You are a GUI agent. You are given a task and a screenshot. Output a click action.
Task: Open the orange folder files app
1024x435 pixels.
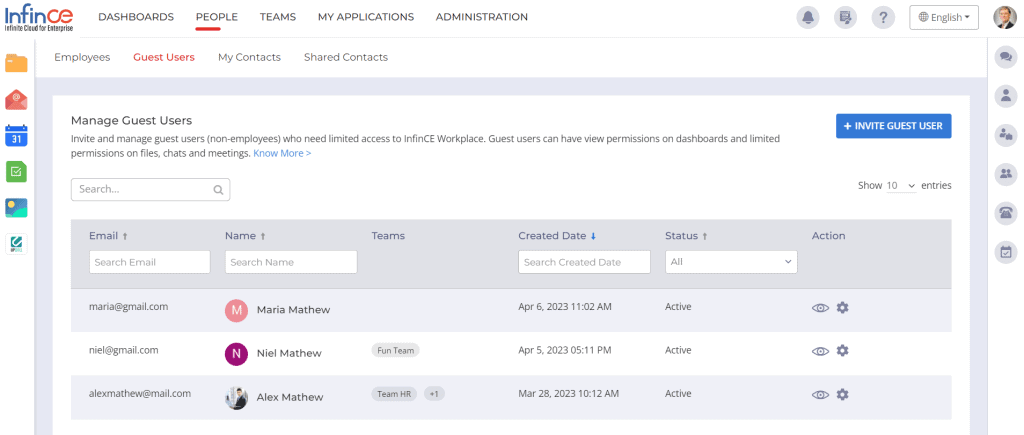tap(16, 63)
